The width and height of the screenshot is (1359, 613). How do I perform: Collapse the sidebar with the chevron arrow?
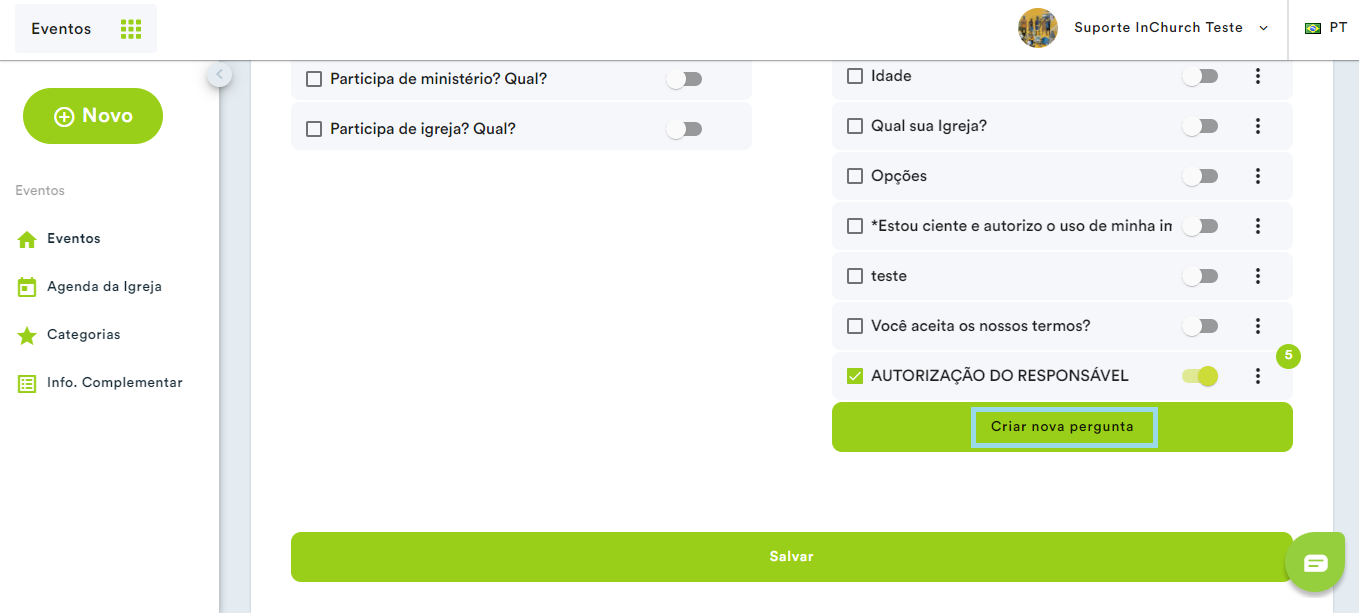220,75
